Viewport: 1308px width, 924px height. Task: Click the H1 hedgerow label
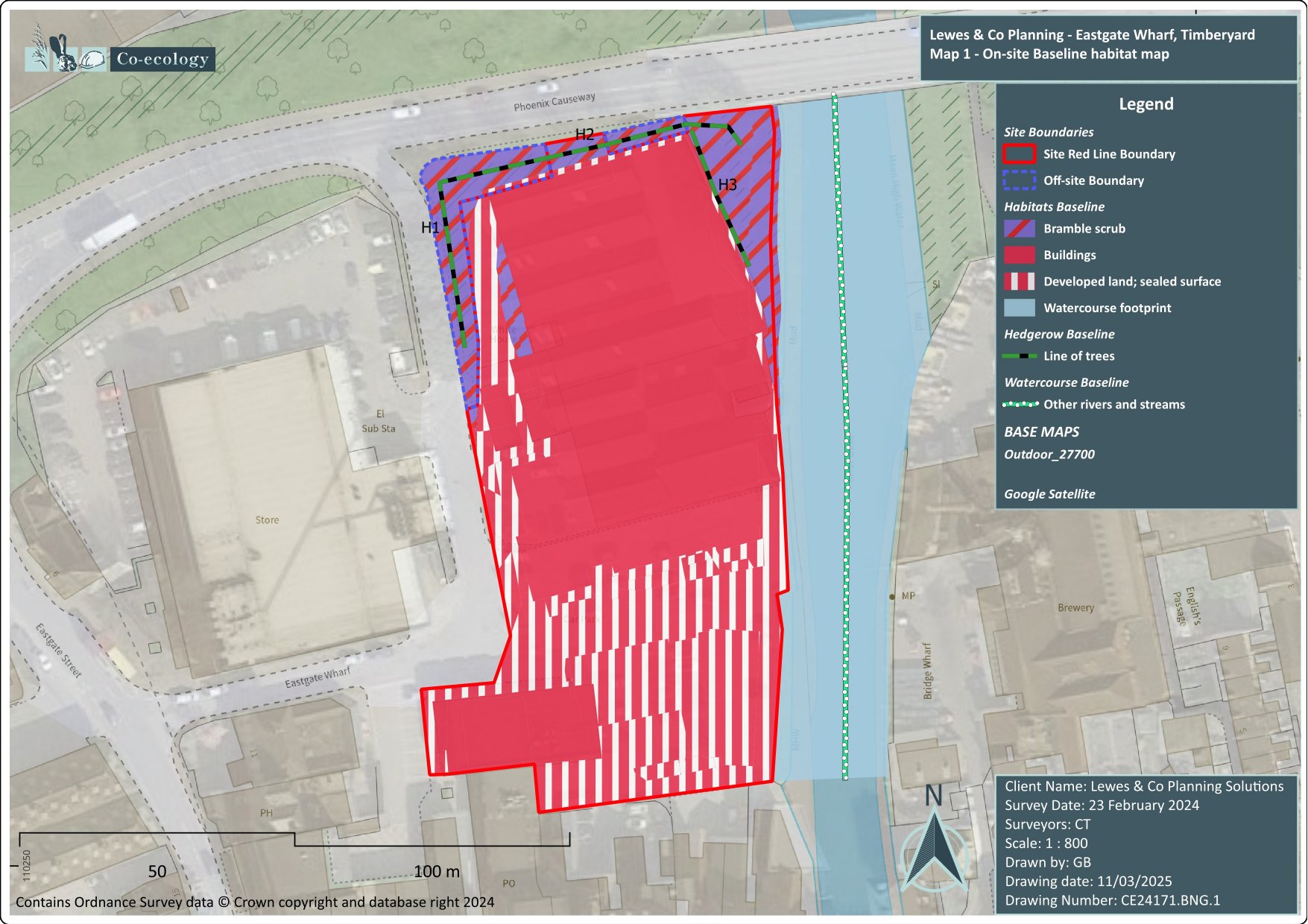[x=430, y=227]
